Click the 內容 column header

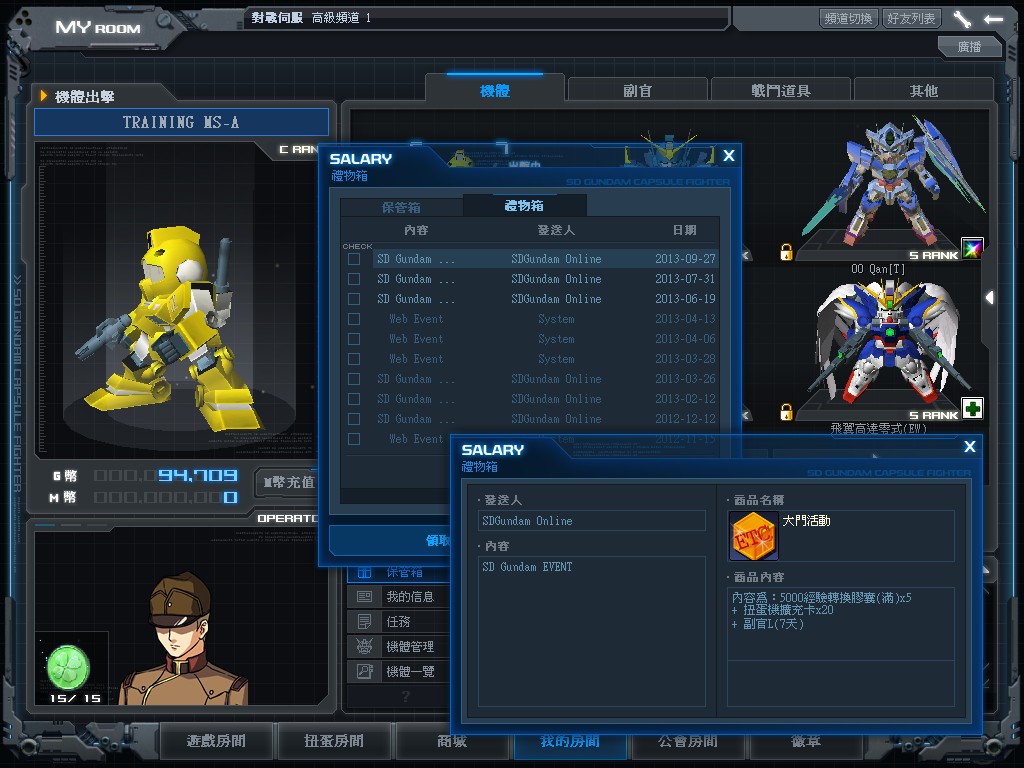pos(416,230)
